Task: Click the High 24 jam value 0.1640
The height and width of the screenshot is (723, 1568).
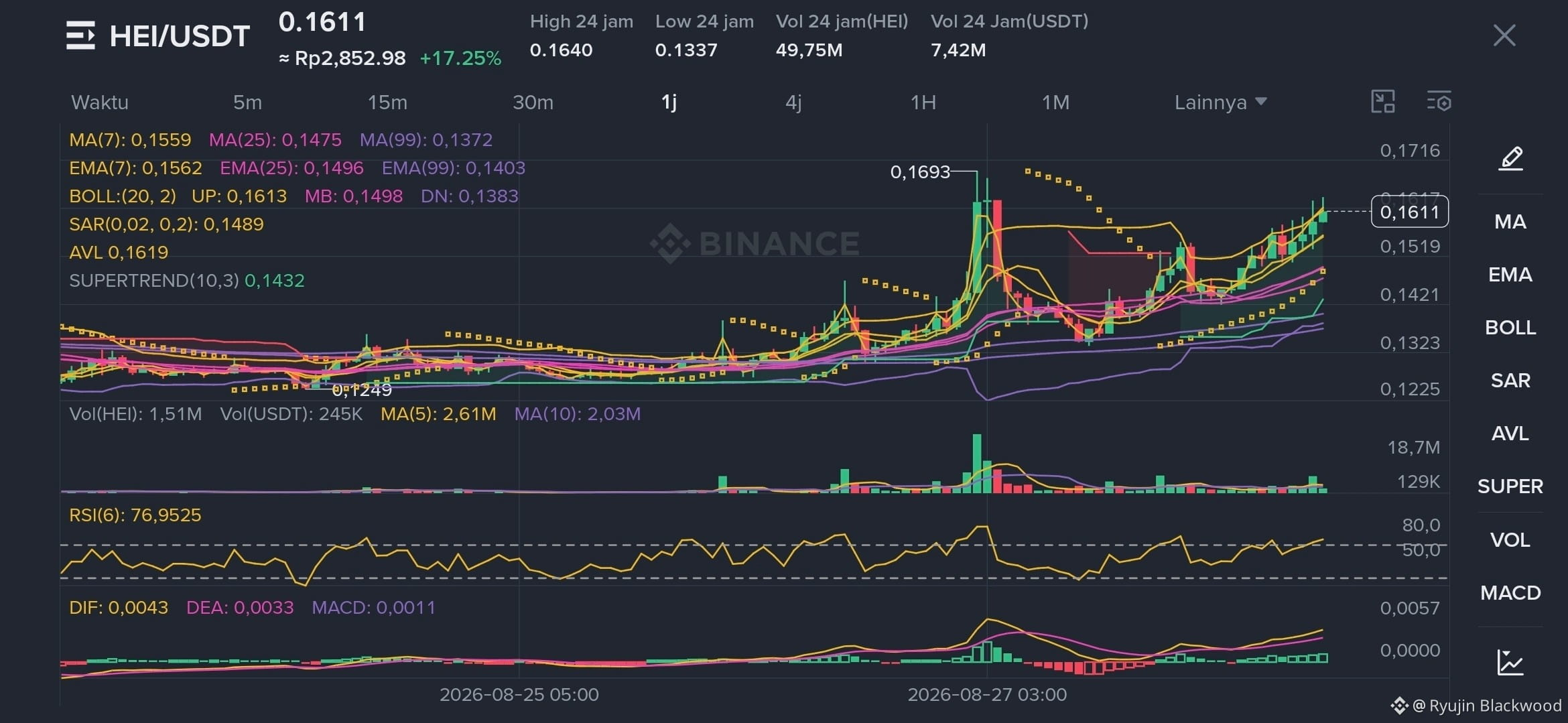Action: (561, 50)
